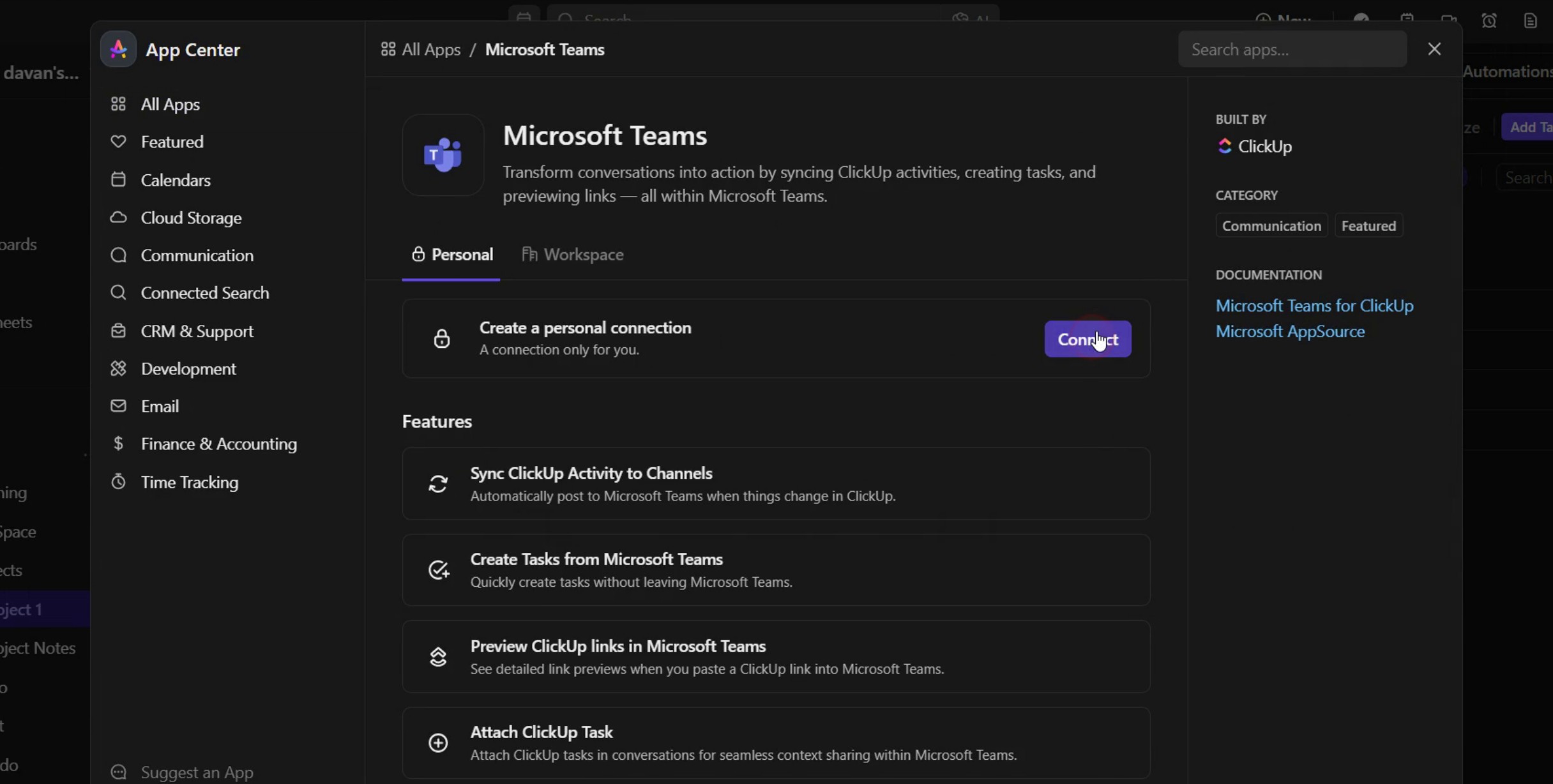Click the Communication category tag

[1271, 226]
